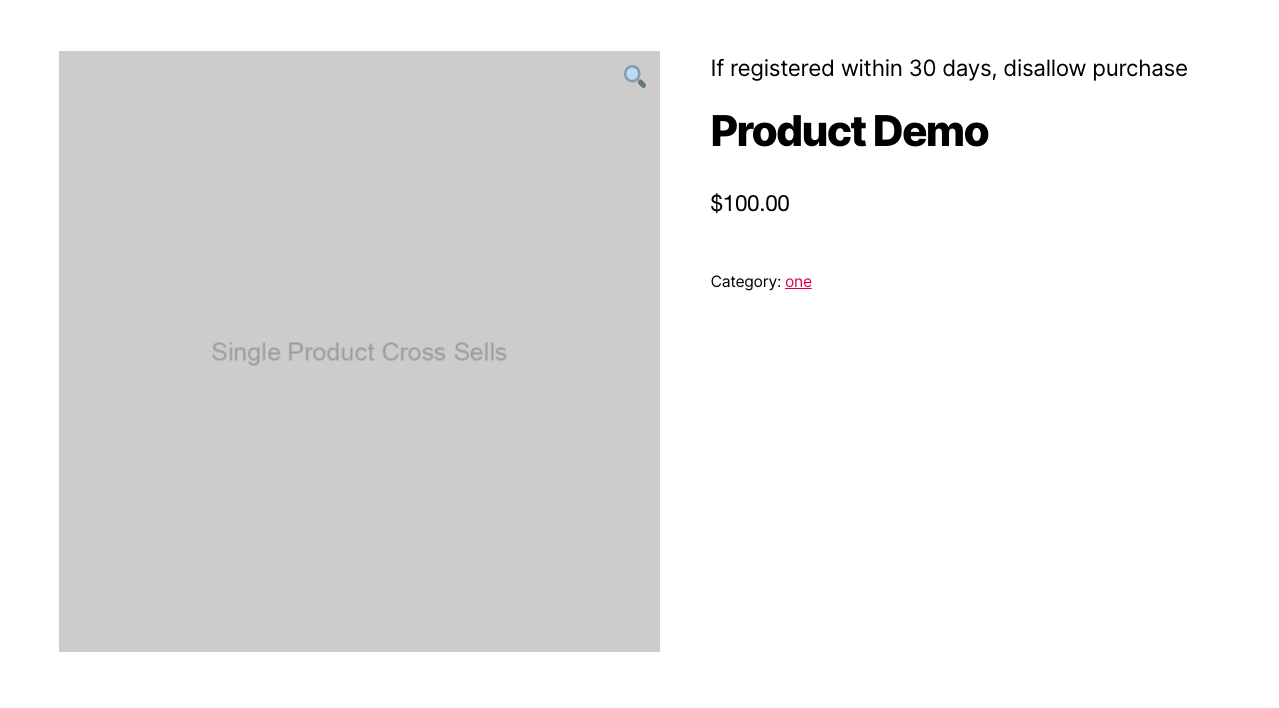Click the "Category:" label text
The image size is (1279, 708).
pyautogui.click(x=745, y=282)
